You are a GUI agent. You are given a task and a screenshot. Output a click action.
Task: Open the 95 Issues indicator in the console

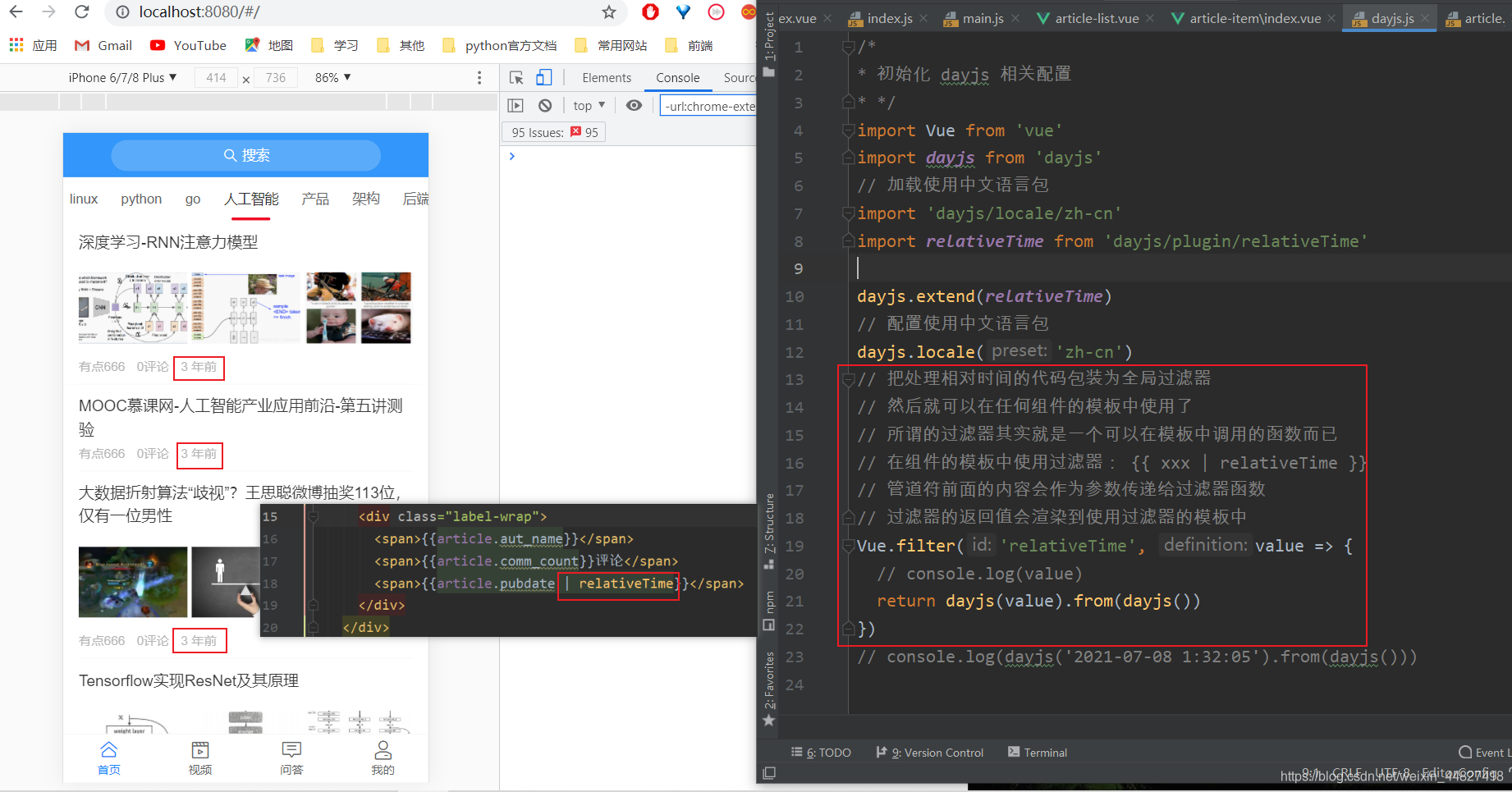tap(555, 132)
